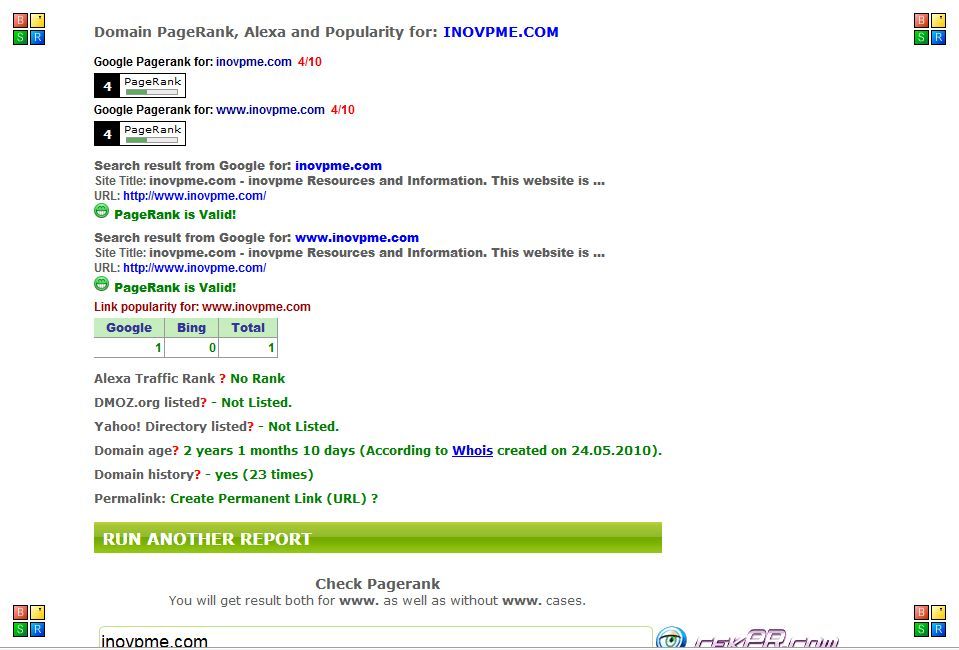The height and width of the screenshot is (650, 959).
Task: Click the No Rank Alexa value
Action: (x=257, y=379)
